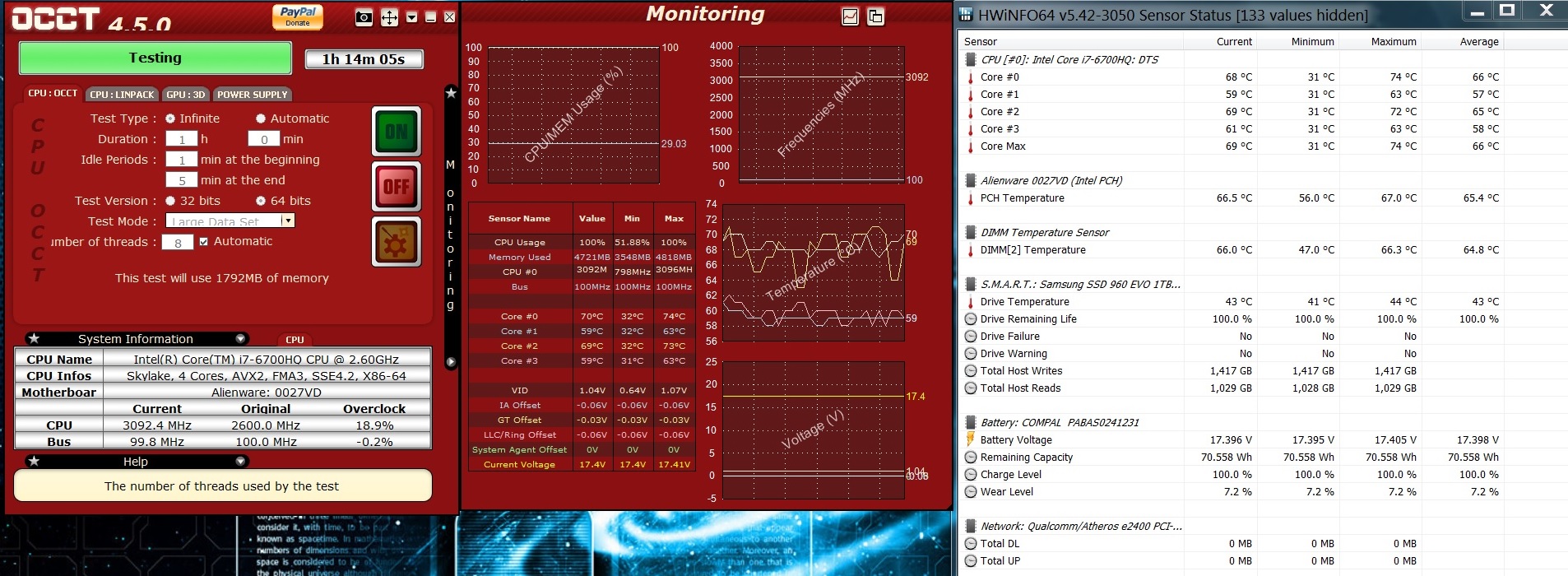Image resolution: width=1568 pixels, height=576 pixels.
Task: Click the Minimum column header
Action: point(1298,42)
